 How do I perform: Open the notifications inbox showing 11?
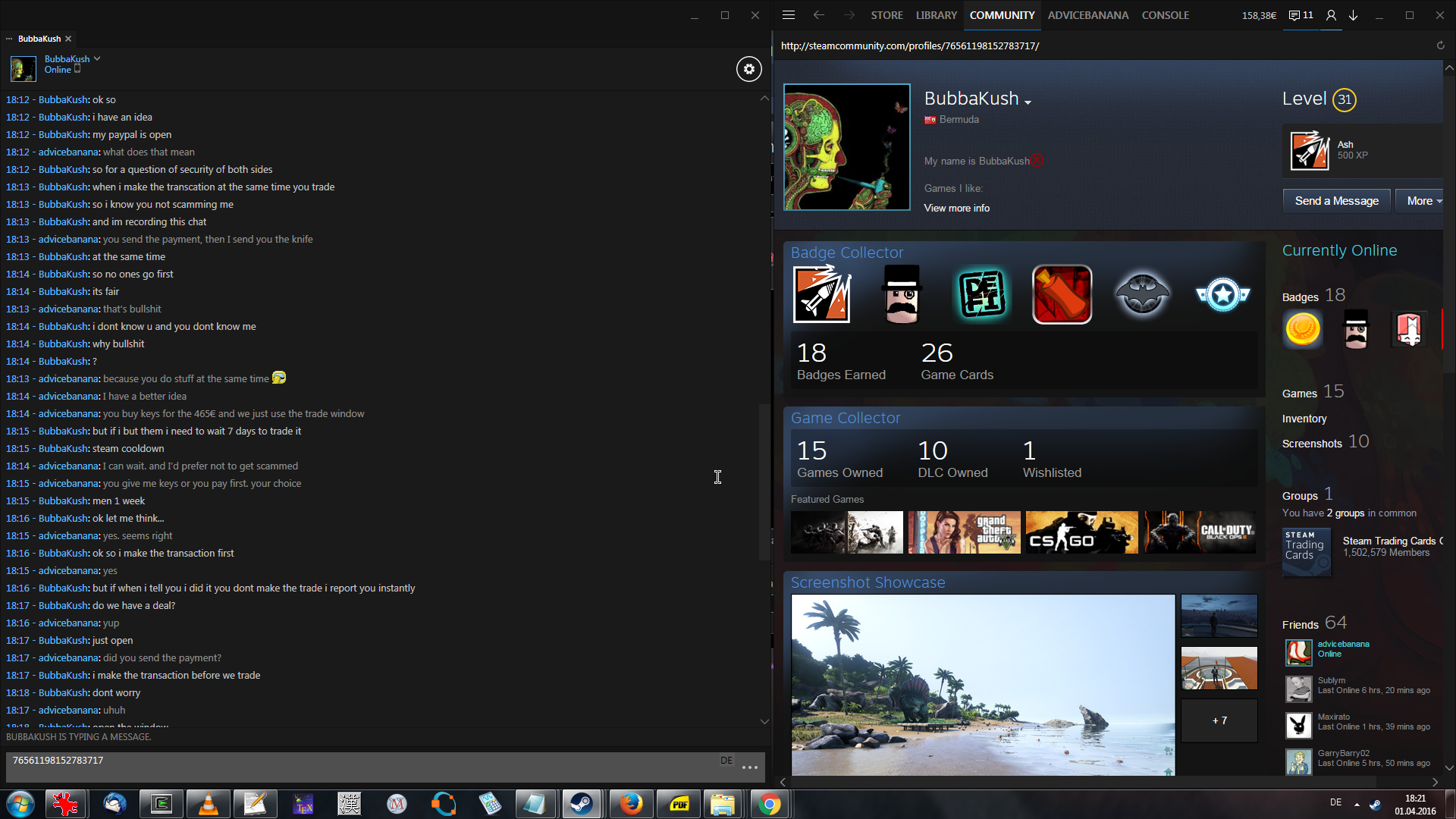click(x=1301, y=15)
